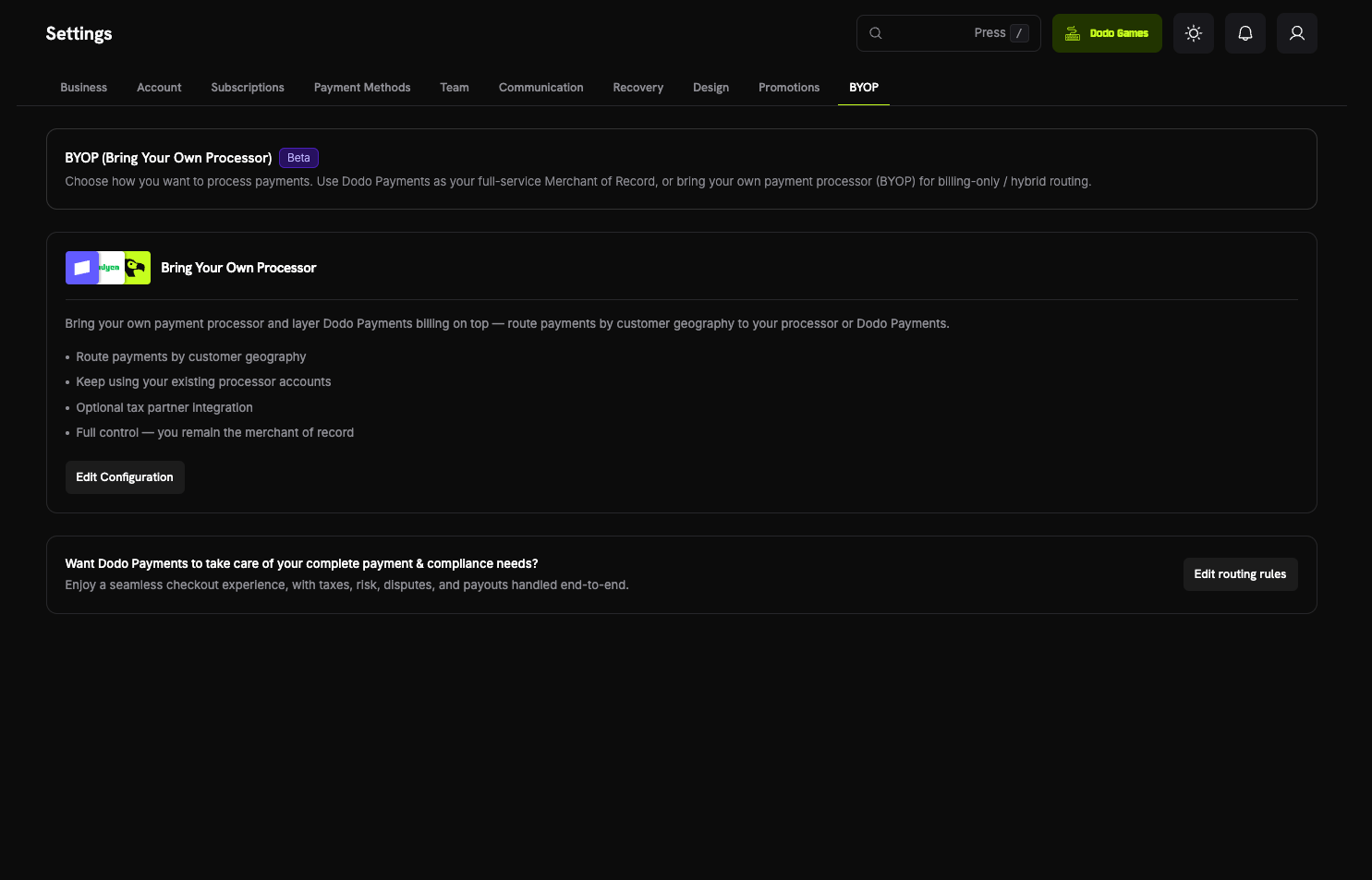Viewport: 1372px width, 880px height.
Task: Switch to the Account tab
Action: point(159,88)
